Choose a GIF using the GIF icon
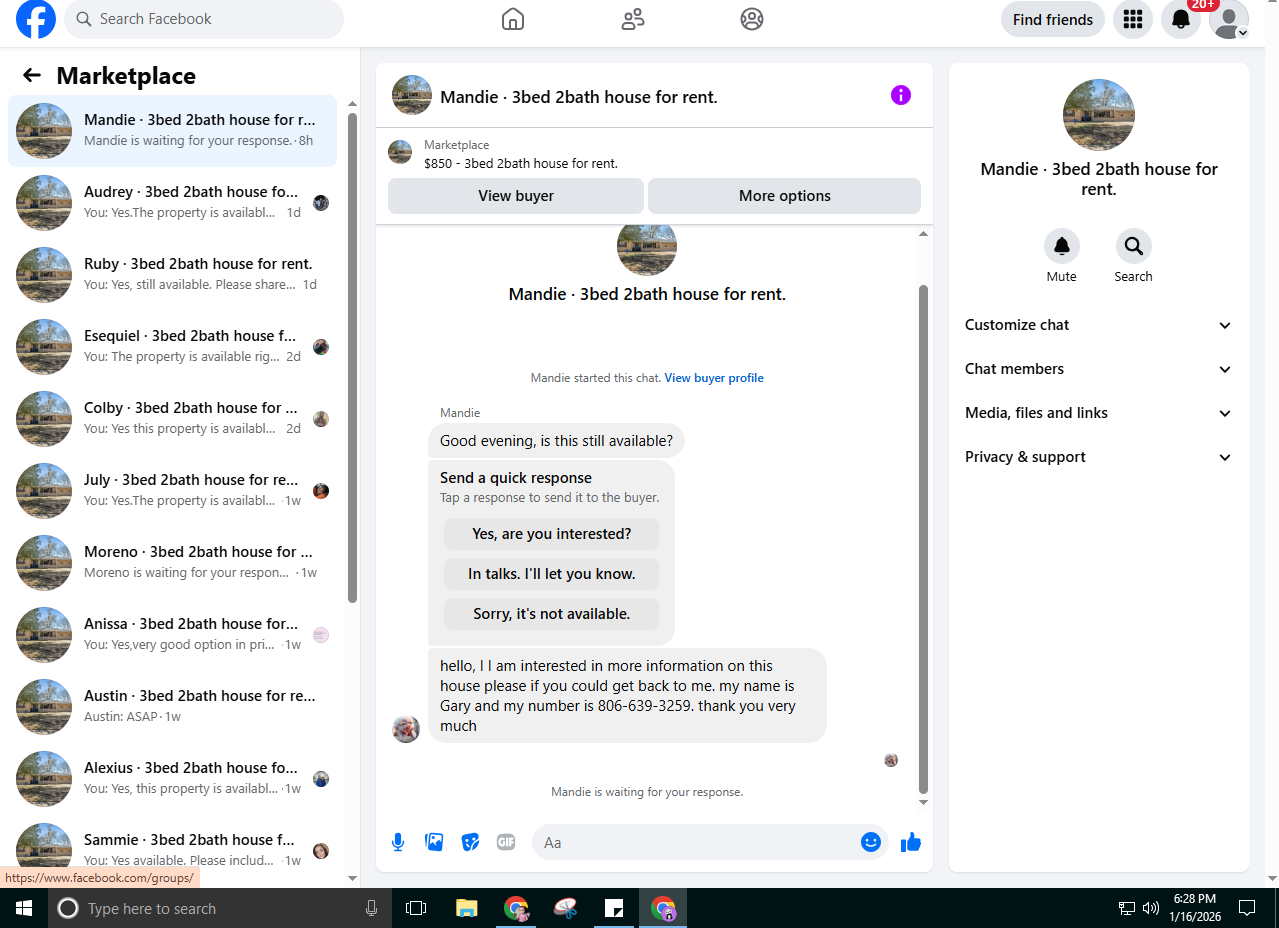 (x=506, y=842)
